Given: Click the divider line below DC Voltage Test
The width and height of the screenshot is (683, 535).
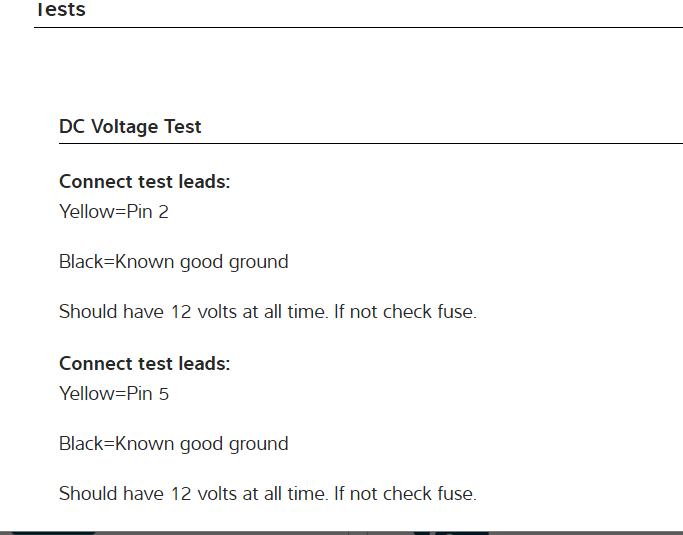Looking at the screenshot, I should pos(370,144).
